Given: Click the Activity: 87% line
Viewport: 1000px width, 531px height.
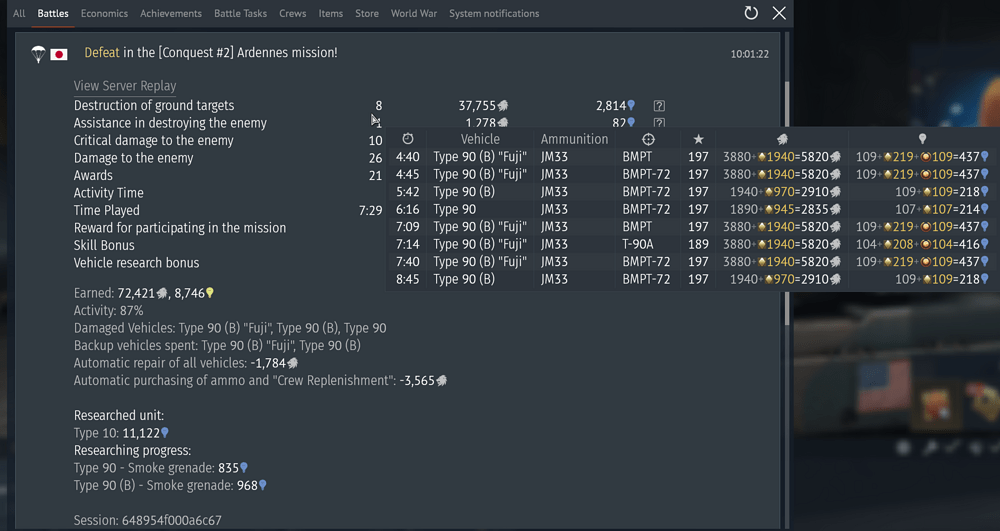Looking at the screenshot, I should 108,310.
